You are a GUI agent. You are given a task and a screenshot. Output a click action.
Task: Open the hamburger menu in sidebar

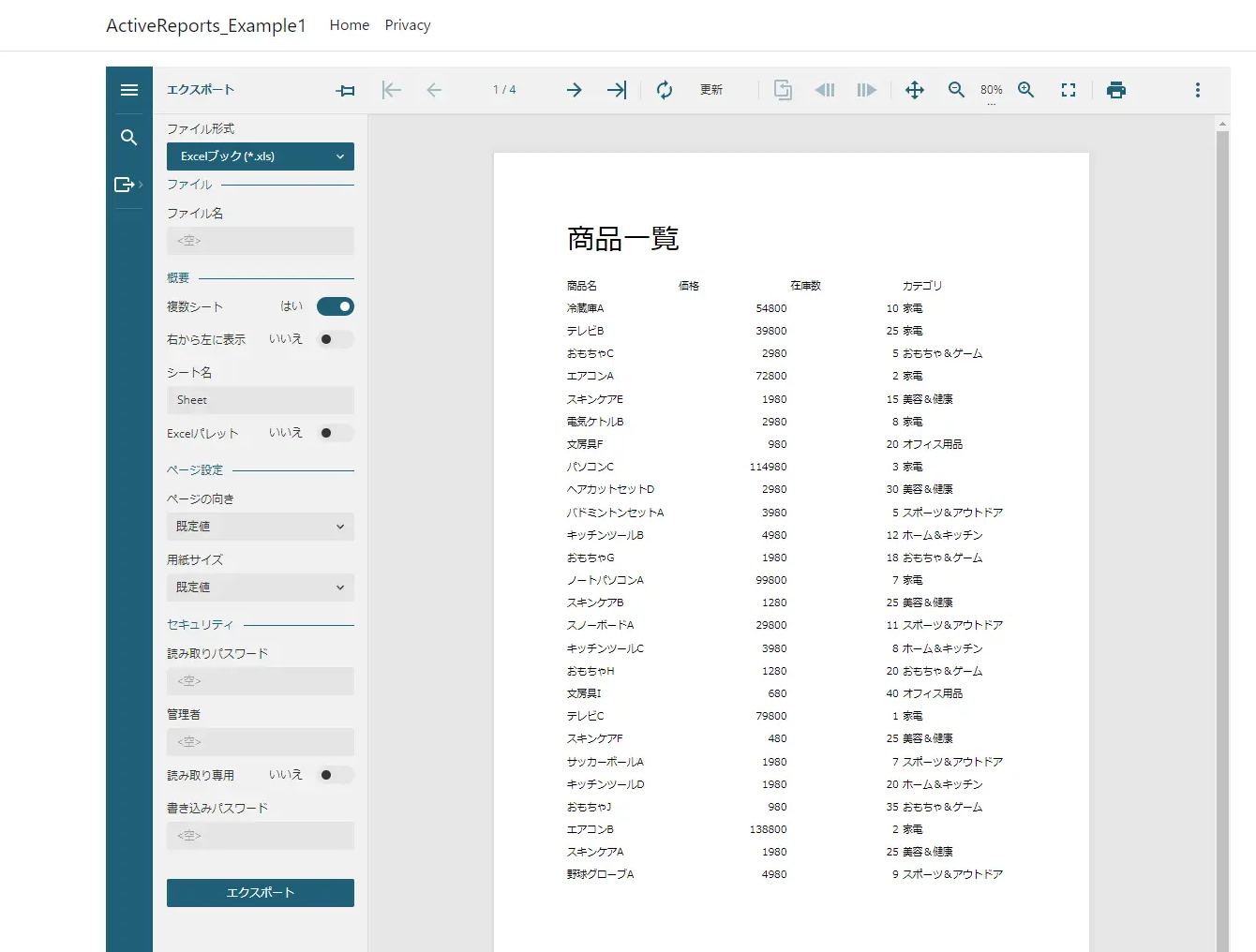pyautogui.click(x=129, y=90)
